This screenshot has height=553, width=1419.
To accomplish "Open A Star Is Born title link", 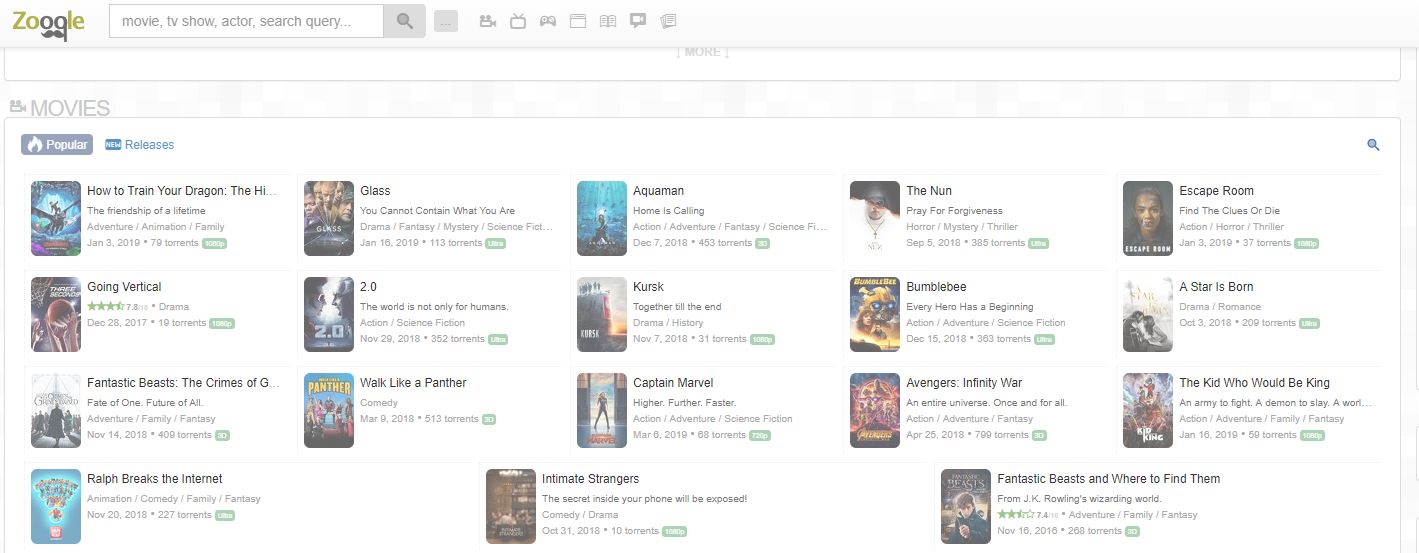I will pos(1216,287).
